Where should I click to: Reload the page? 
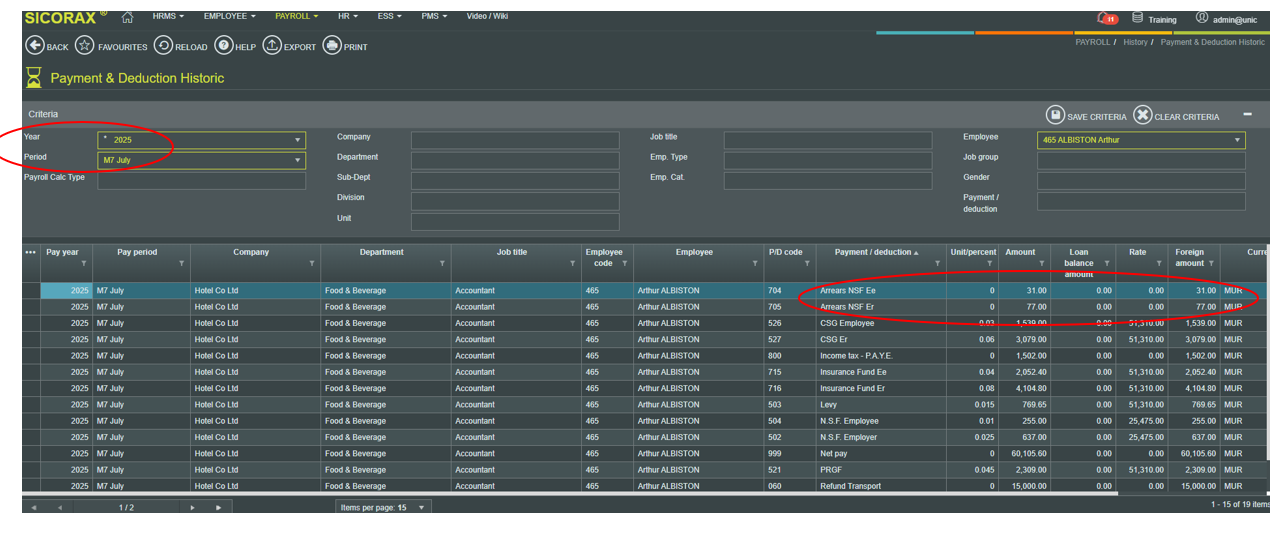point(162,46)
